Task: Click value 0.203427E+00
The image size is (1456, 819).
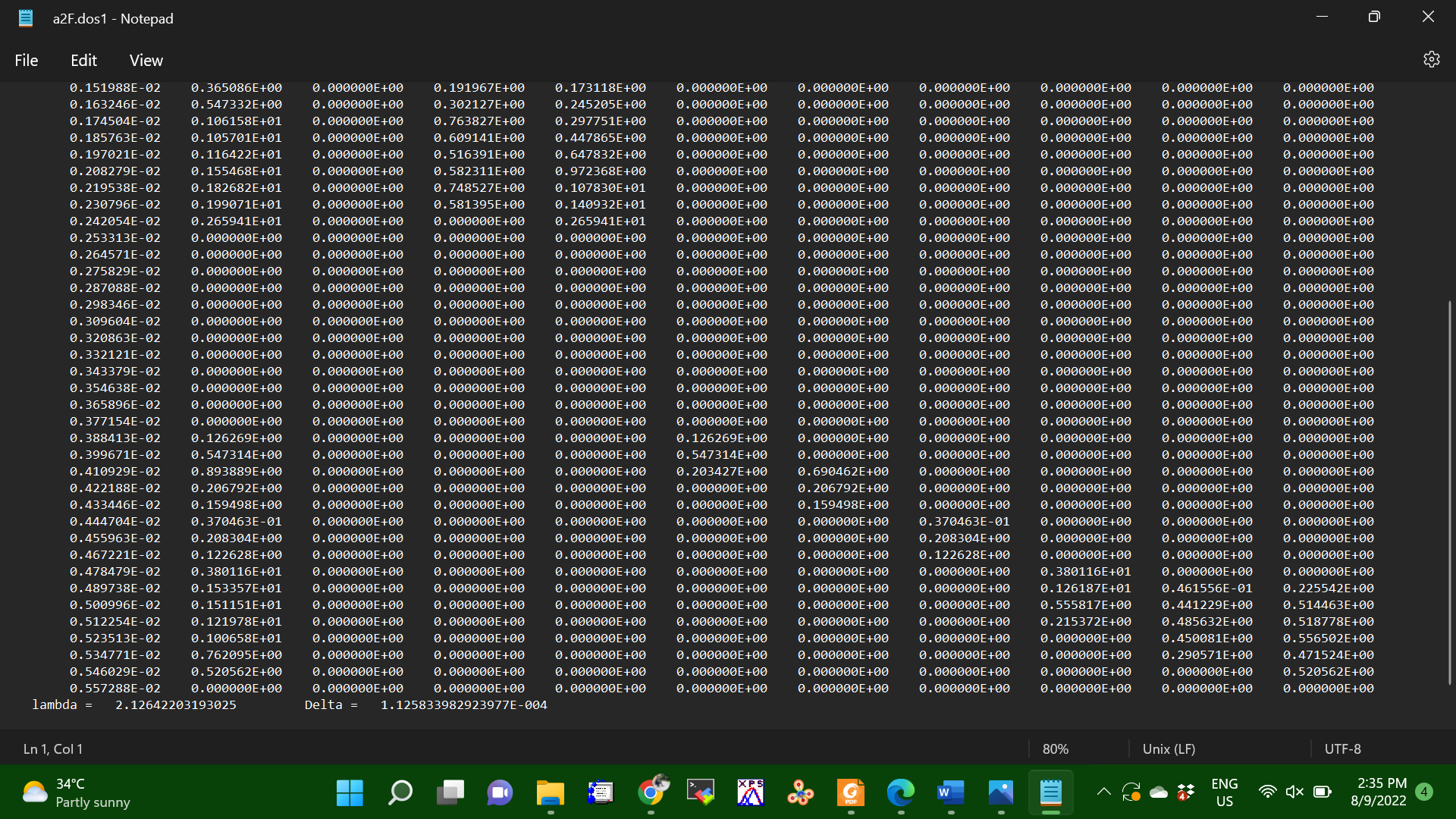Action: pyautogui.click(x=722, y=472)
